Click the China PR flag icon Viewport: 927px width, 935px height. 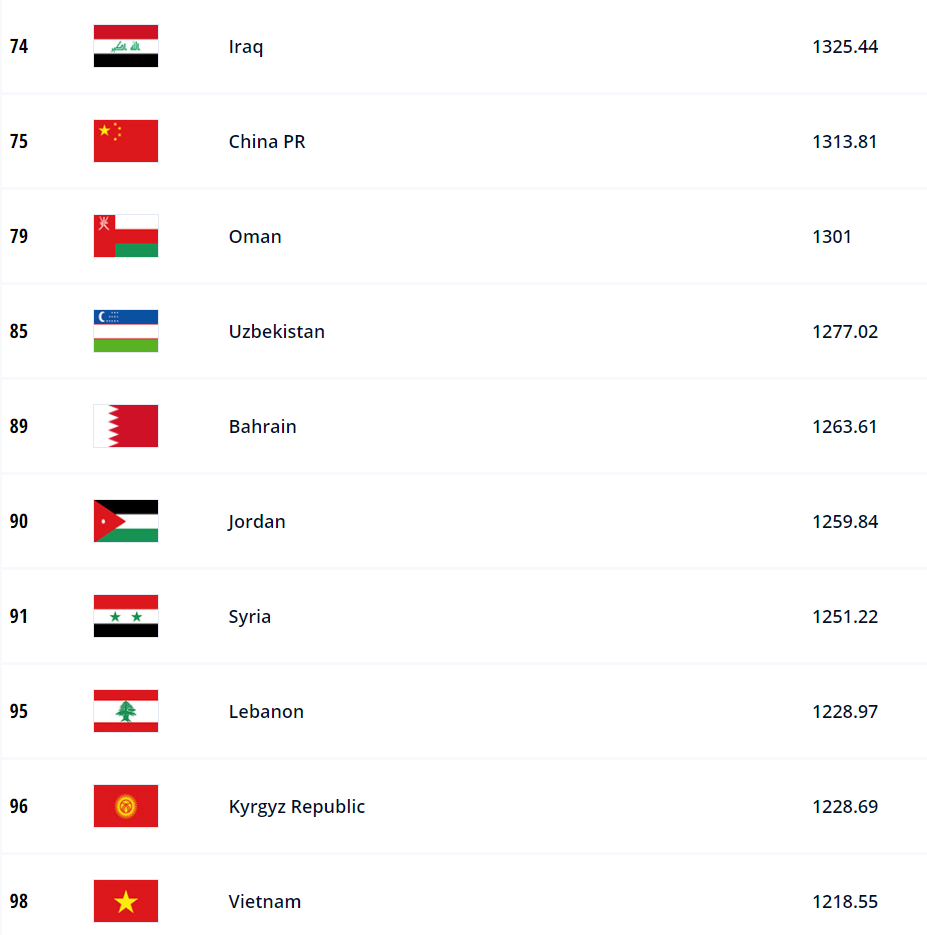point(126,141)
